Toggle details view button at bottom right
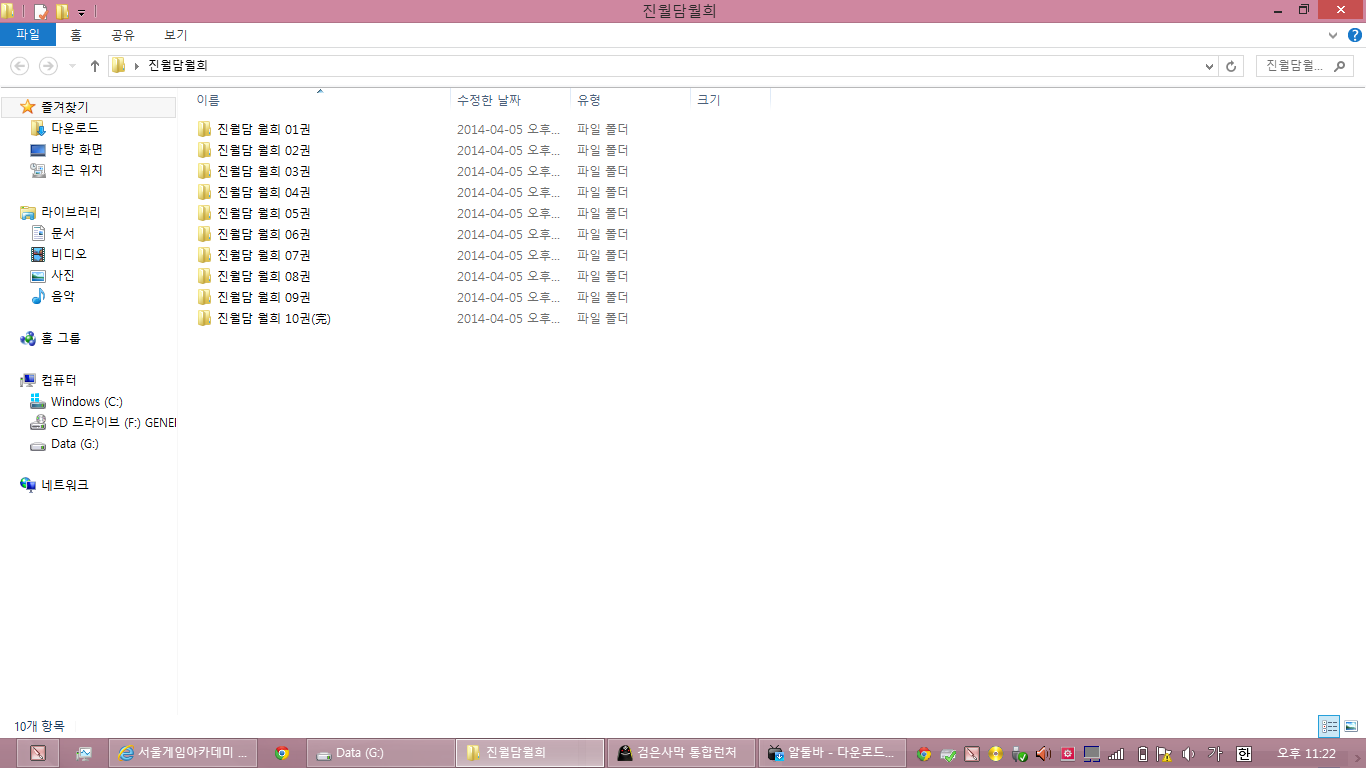 (1329, 727)
